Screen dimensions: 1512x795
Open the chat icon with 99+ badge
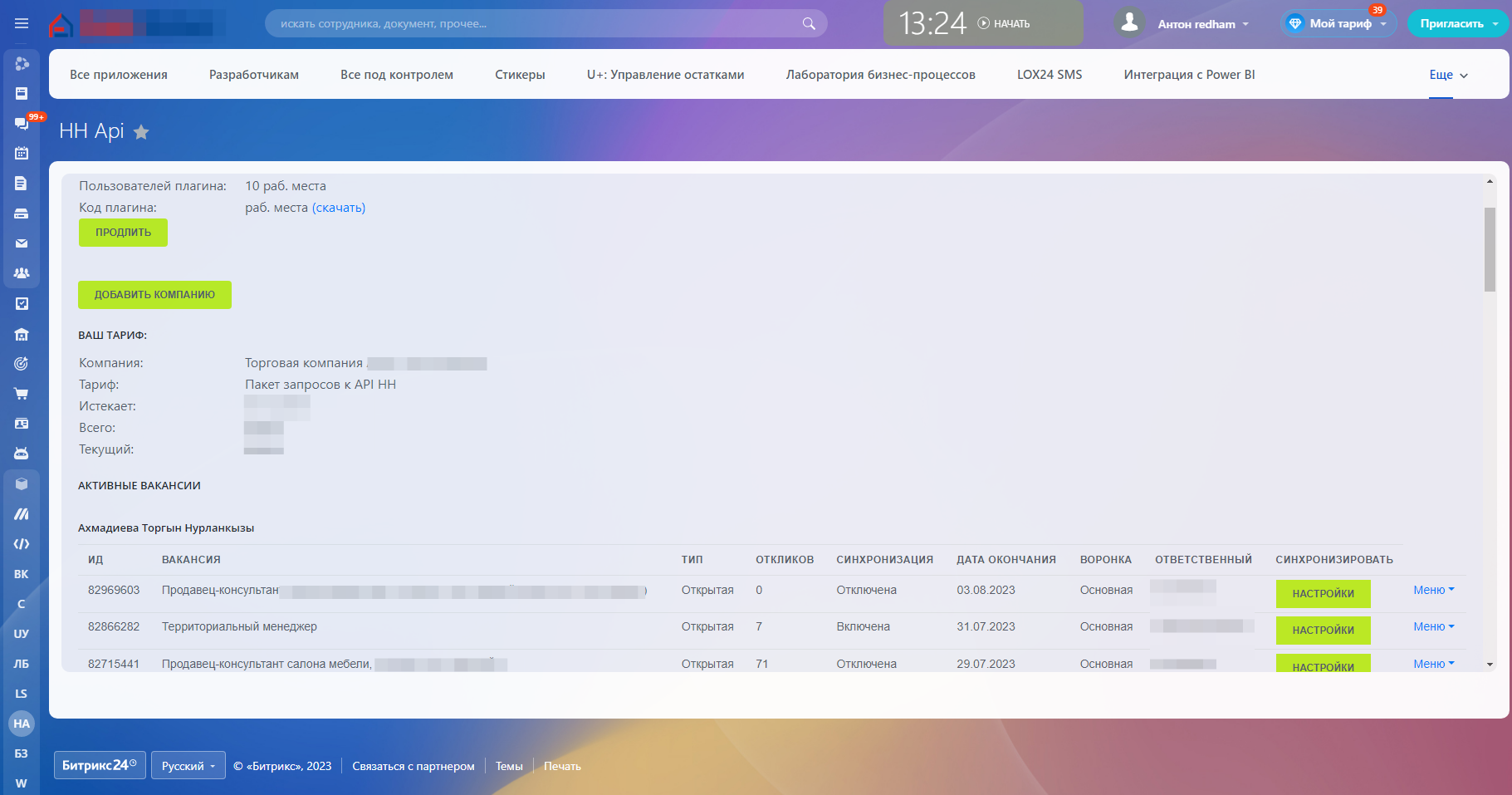point(22,124)
